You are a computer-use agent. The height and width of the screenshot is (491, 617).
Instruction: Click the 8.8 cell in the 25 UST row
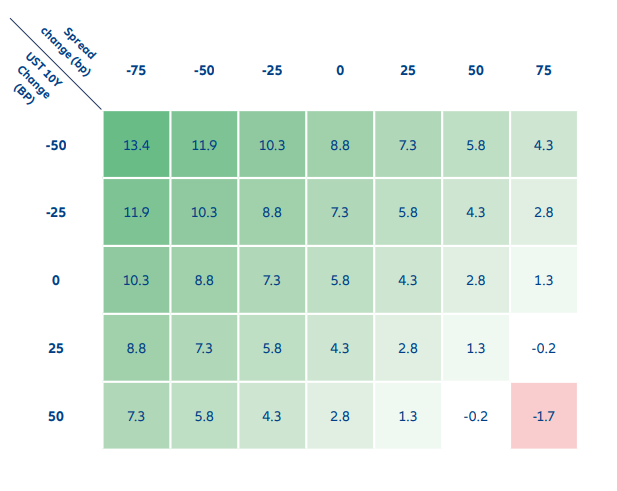(136, 348)
